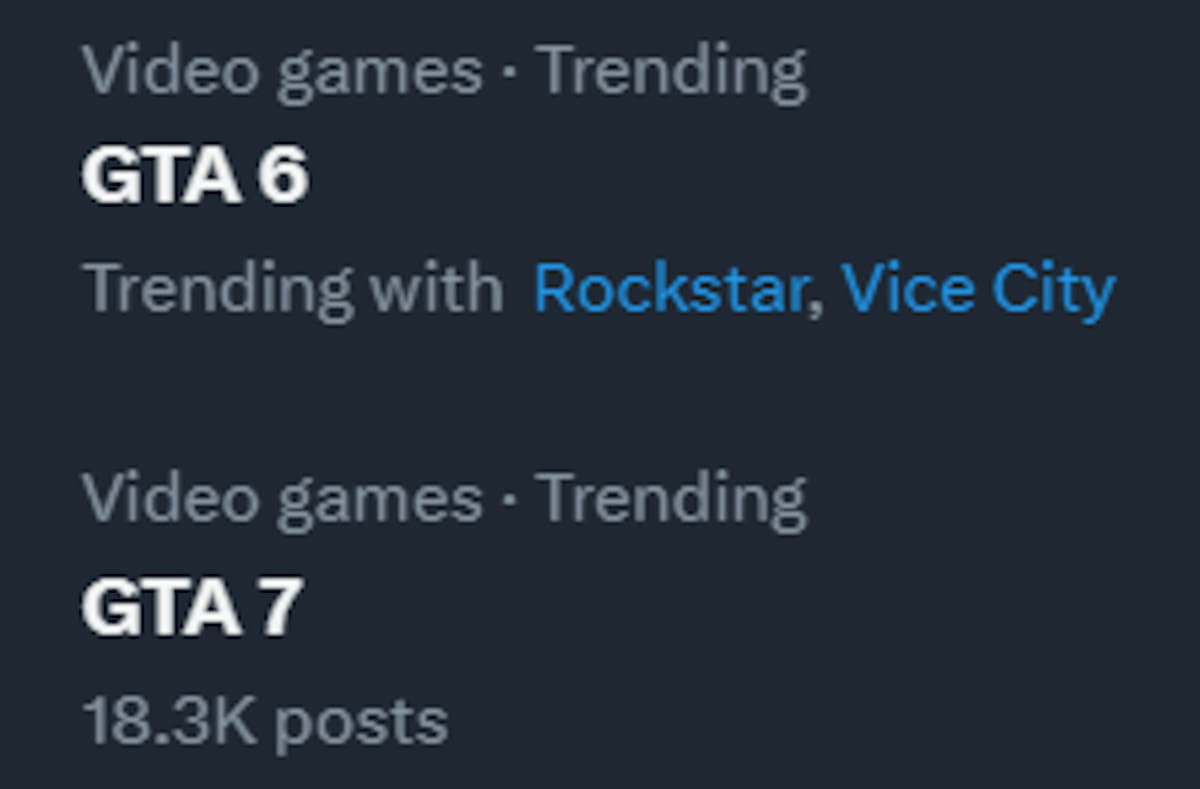Click "Video games" category above GTA 7

point(281,499)
